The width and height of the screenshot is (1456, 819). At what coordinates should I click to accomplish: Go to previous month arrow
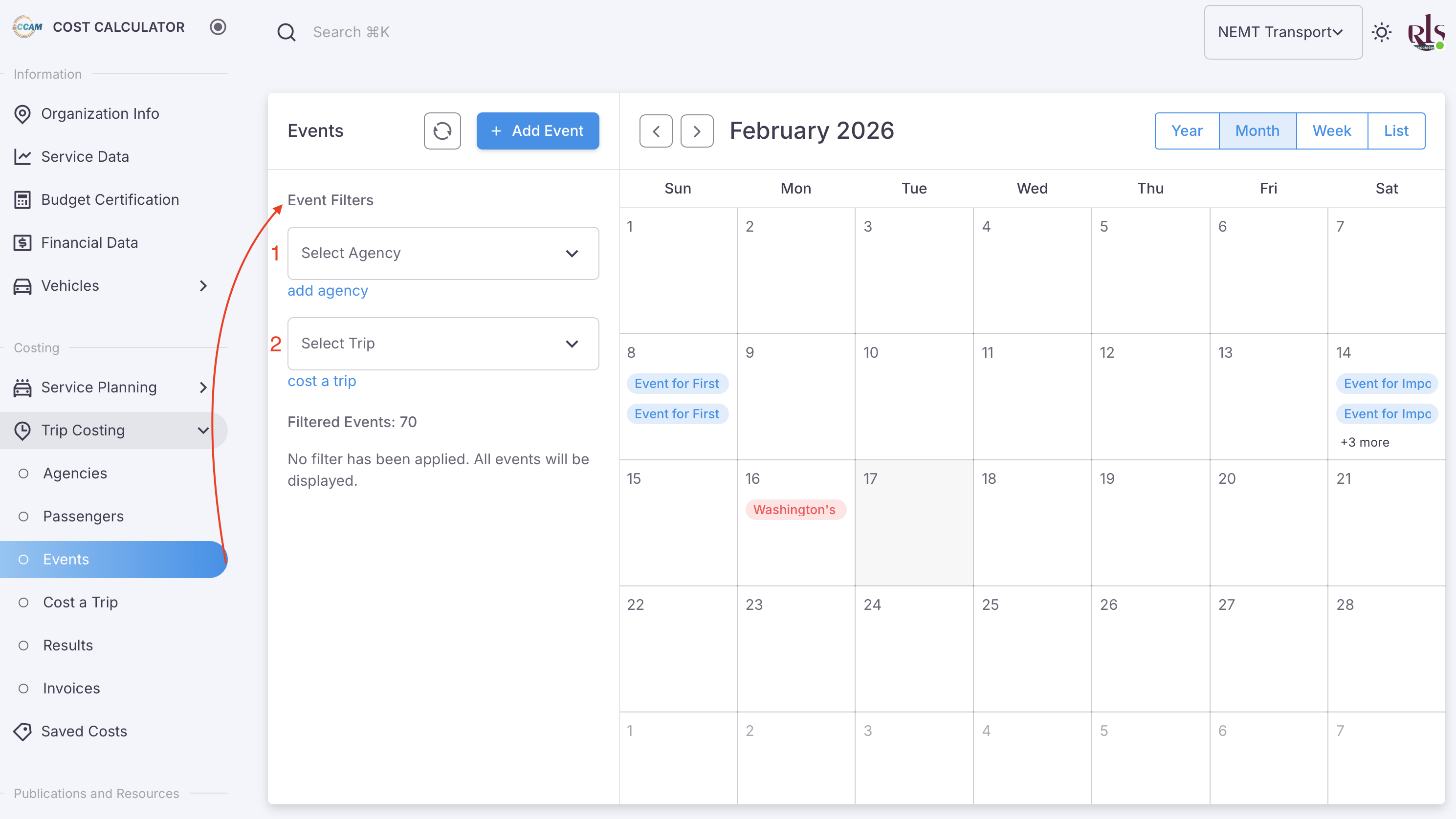click(x=656, y=131)
